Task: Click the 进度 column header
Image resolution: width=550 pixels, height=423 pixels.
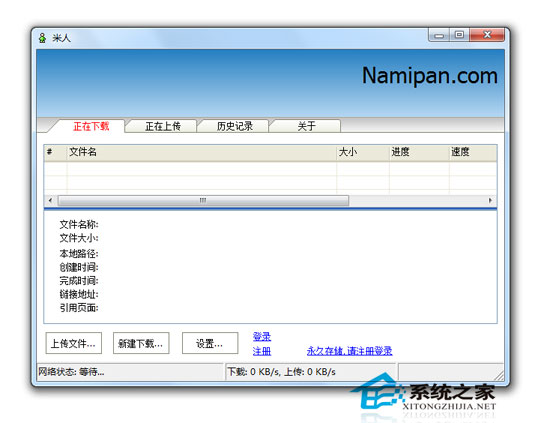Action: point(419,153)
